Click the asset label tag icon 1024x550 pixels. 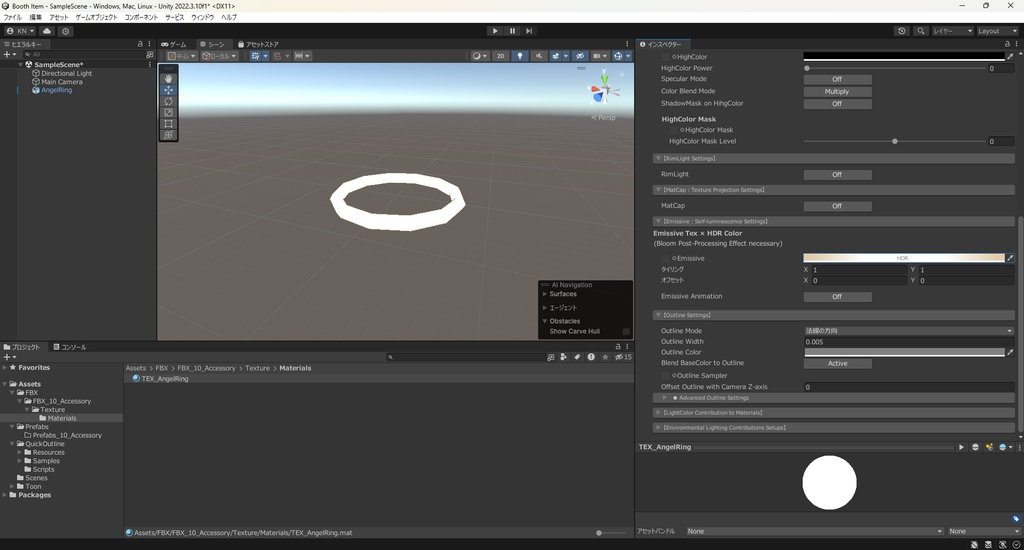(1016, 519)
